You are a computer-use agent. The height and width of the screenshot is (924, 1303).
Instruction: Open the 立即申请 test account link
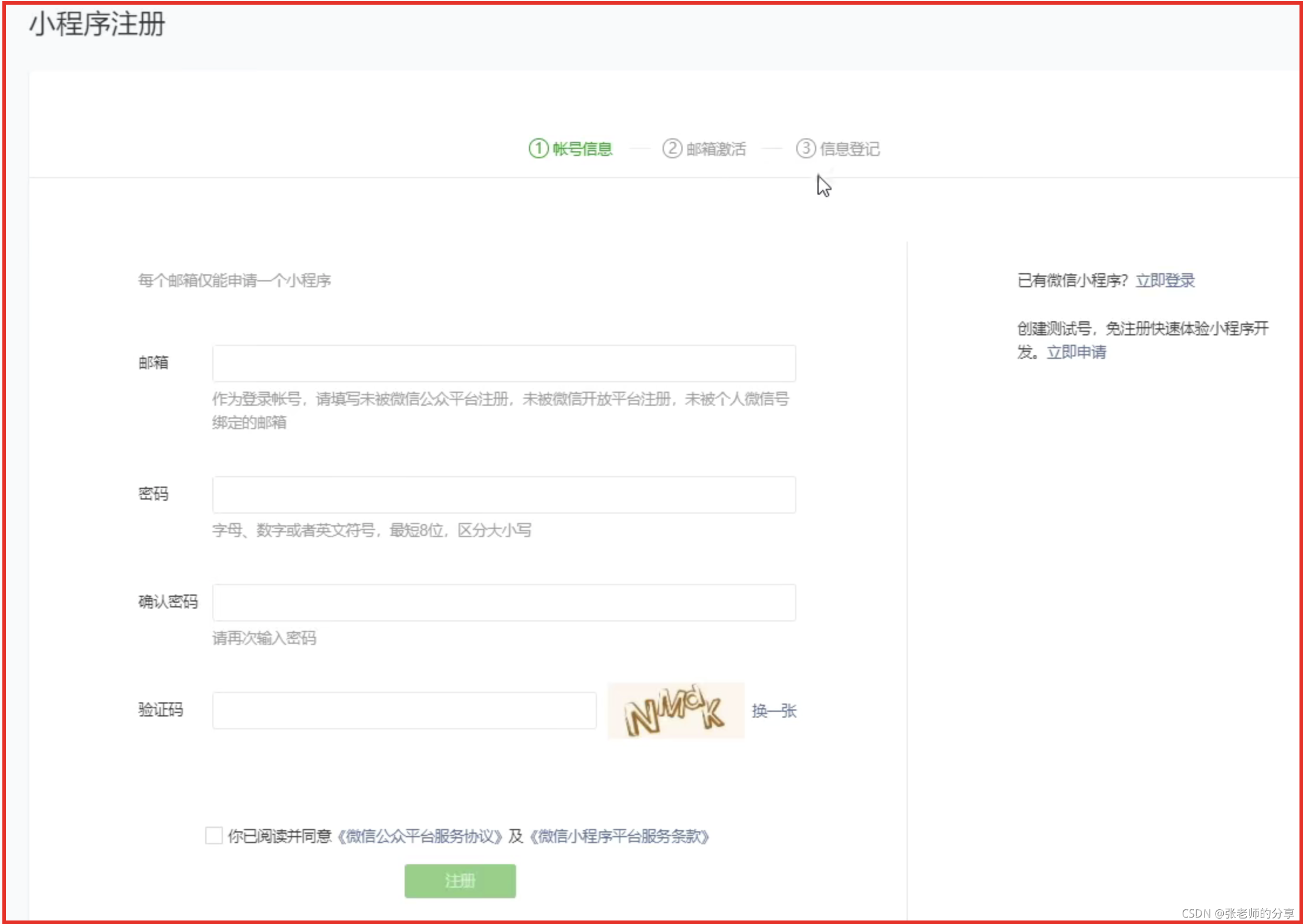[1076, 352]
